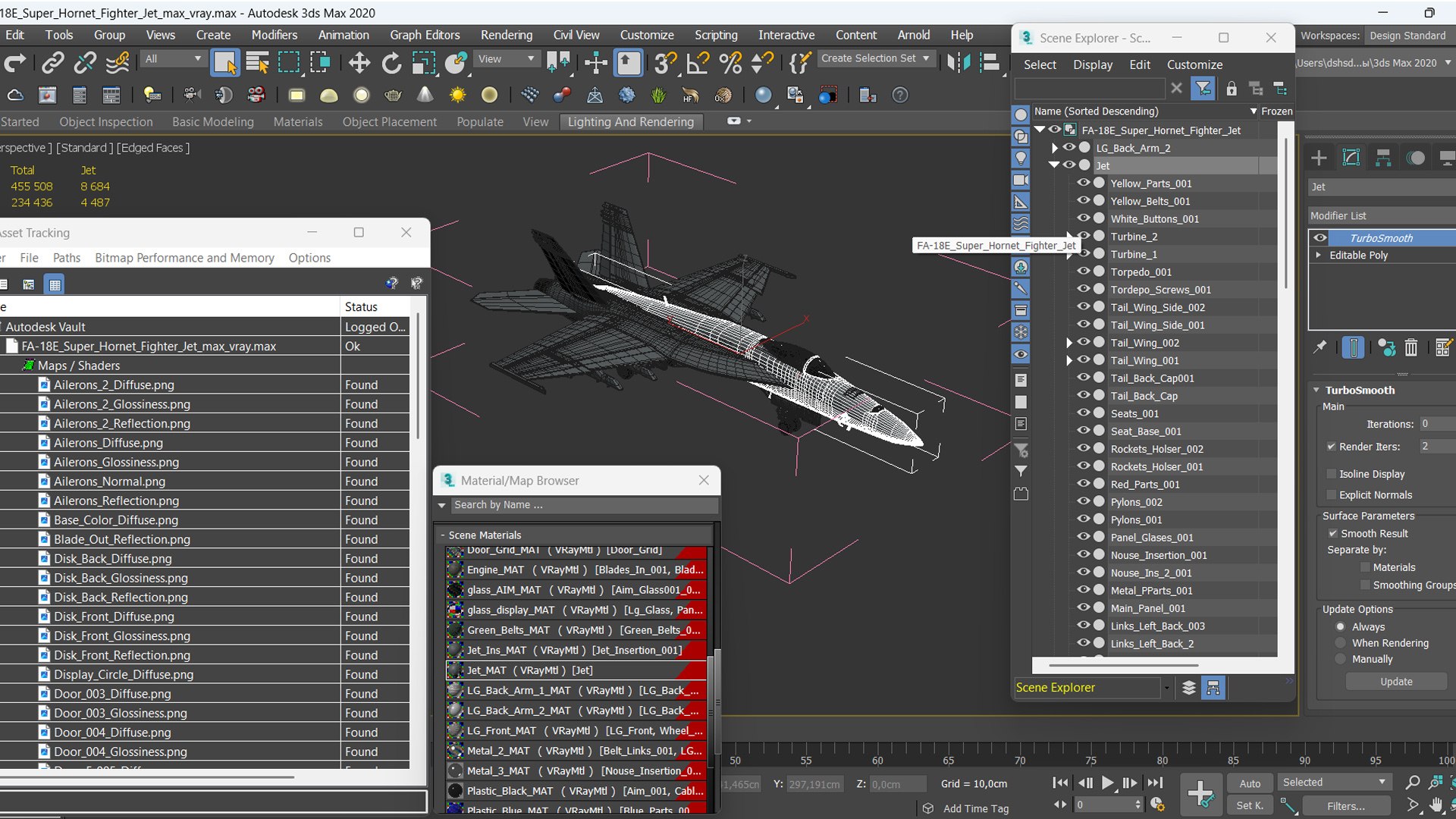Toggle the Window/Crossing selection icon
The width and height of the screenshot is (1456, 819).
(x=321, y=63)
